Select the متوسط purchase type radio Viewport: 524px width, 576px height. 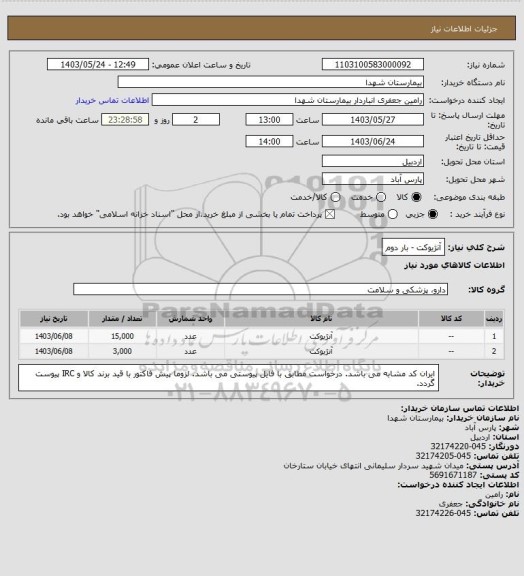coord(393,214)
